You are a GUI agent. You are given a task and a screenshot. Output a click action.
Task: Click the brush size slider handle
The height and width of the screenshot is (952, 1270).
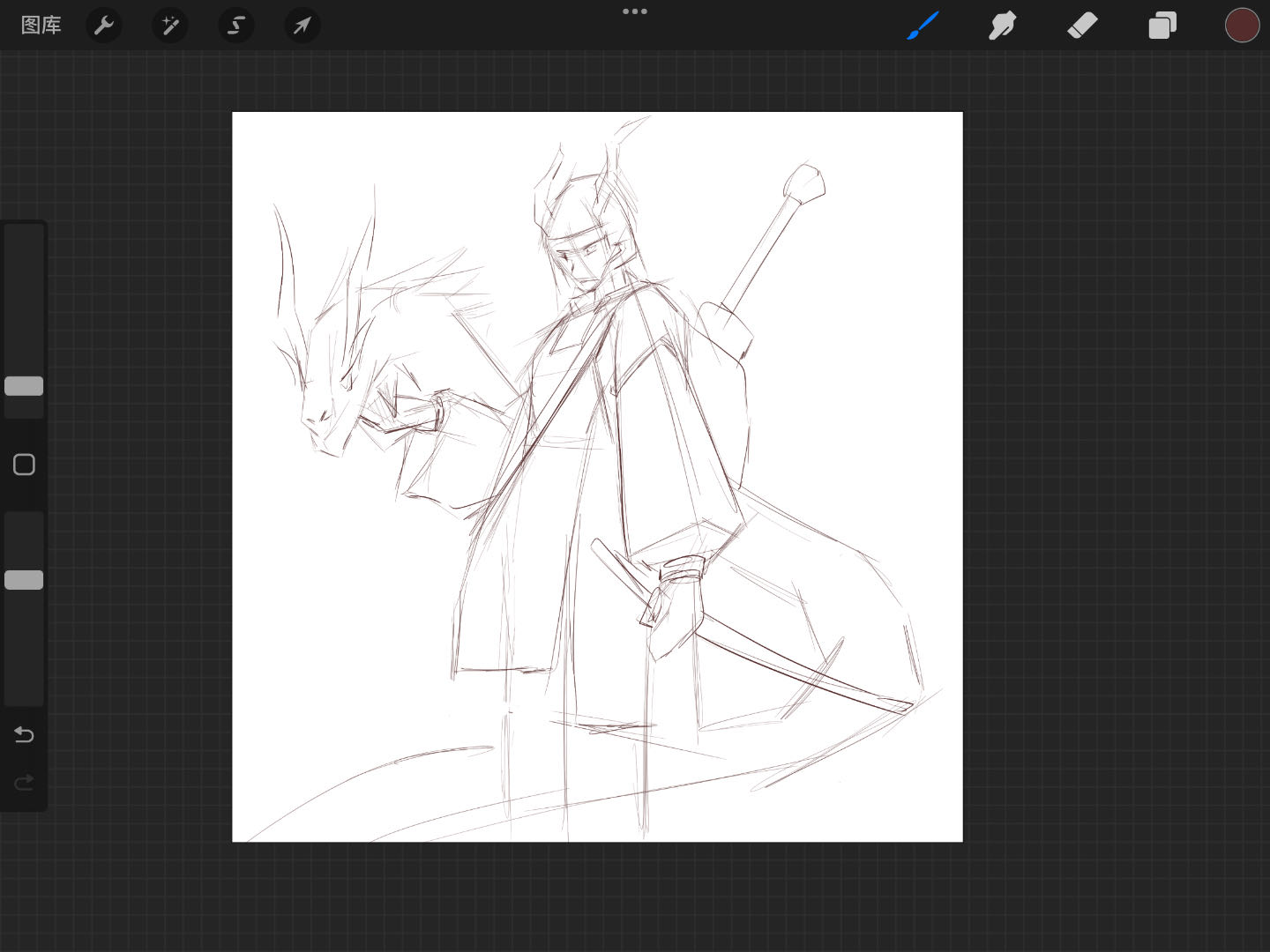[x=24, y=386]
